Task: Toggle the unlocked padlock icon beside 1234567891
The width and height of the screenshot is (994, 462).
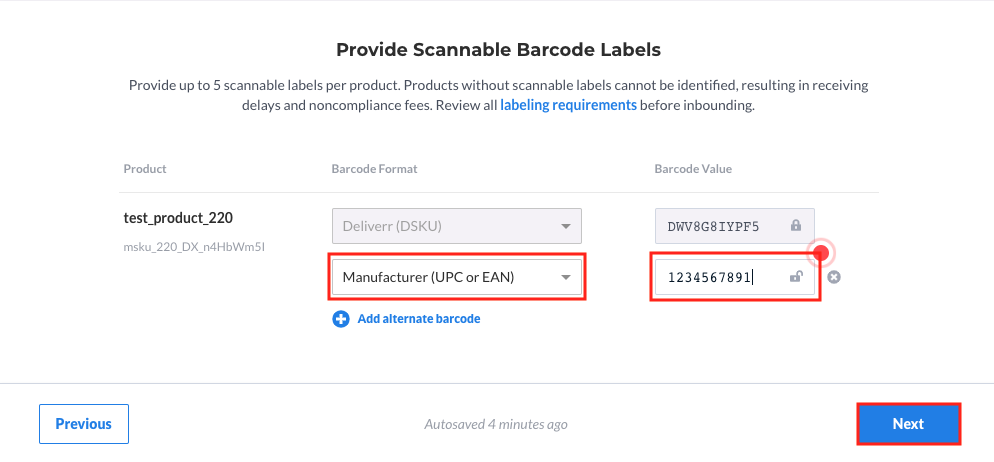Action: (796, 276)
